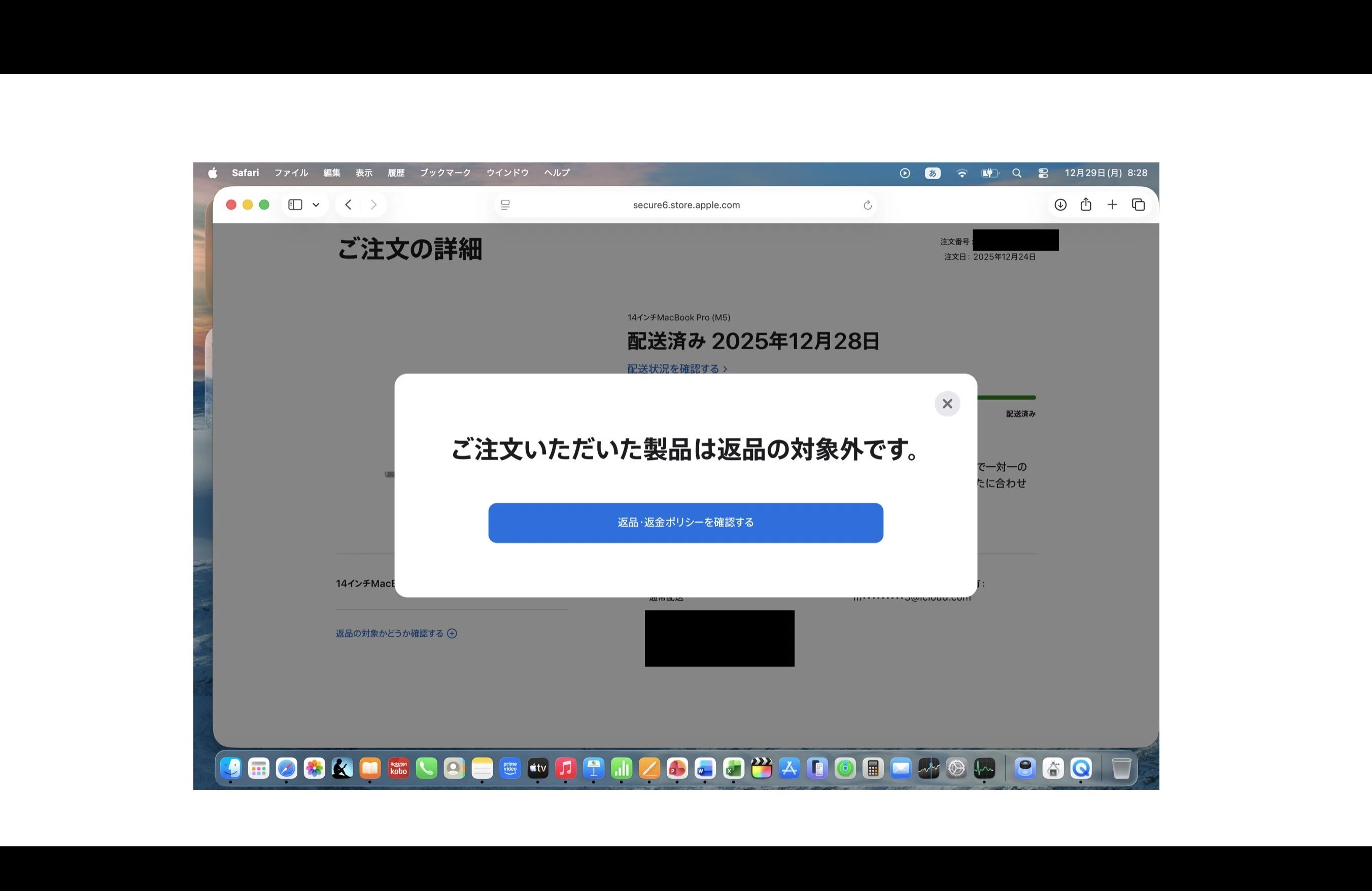
Task: Open Launchpad apps grid in Dock
Action: pyautogui.click(x=259, y=768)
